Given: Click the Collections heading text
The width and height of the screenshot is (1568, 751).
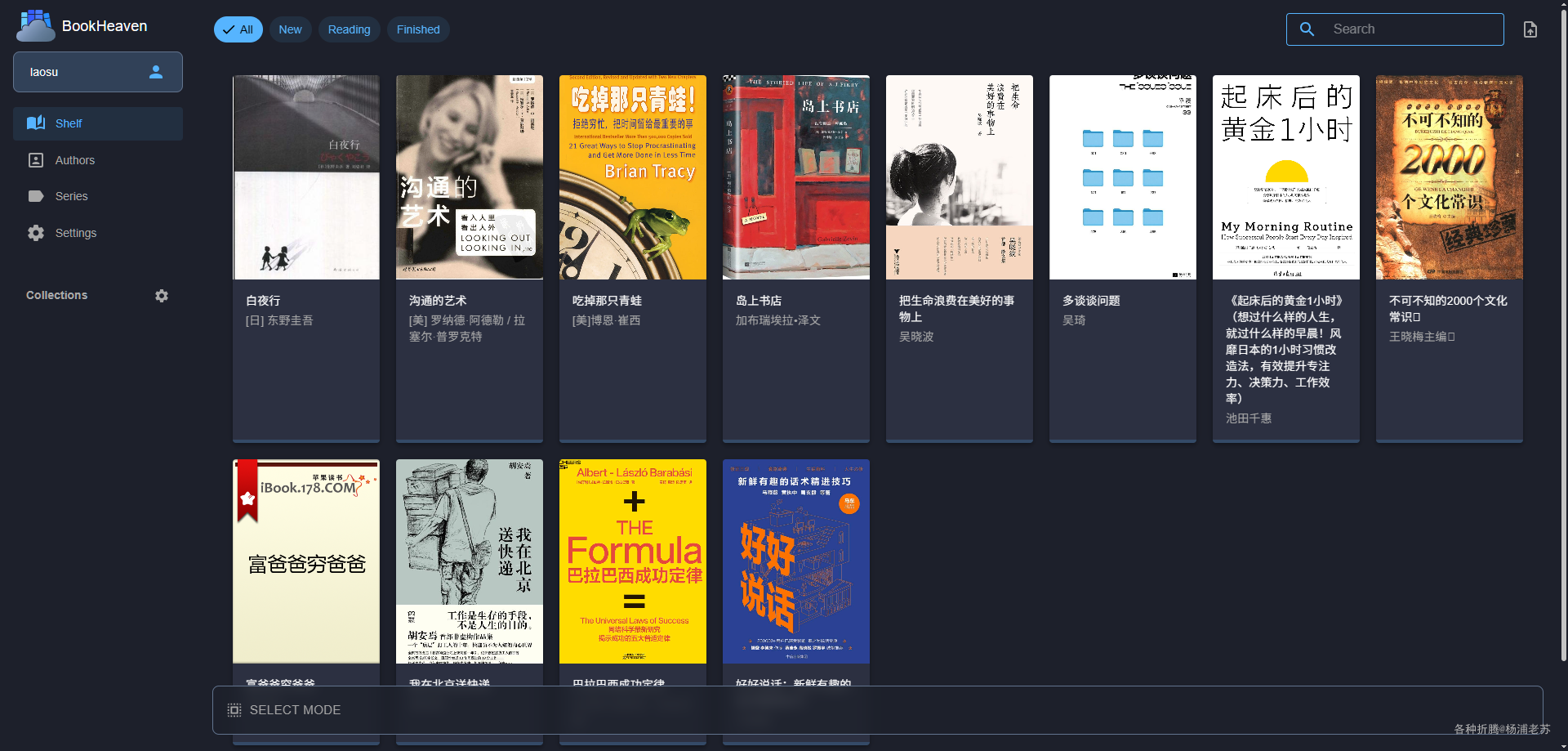Looking at the screenshot, I should (x=56, y=295).
